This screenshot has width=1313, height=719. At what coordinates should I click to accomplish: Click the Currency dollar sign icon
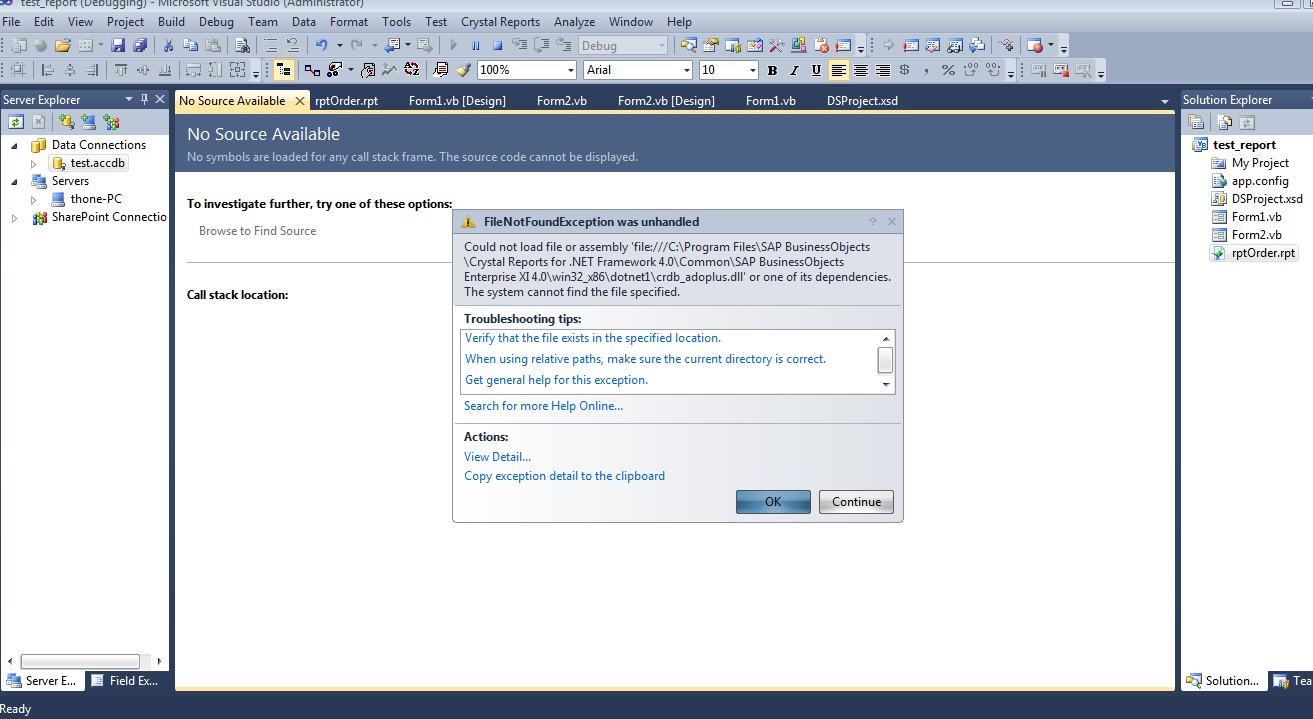pos(905,70)
